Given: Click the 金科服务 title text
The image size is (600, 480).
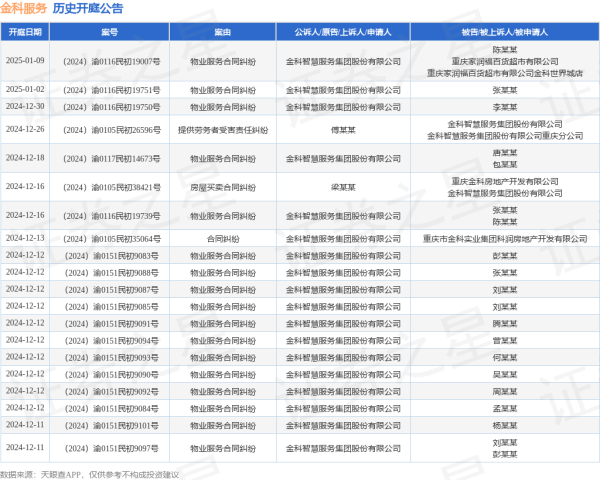Looking at the screenshot, I should click(x=23, y=8).
